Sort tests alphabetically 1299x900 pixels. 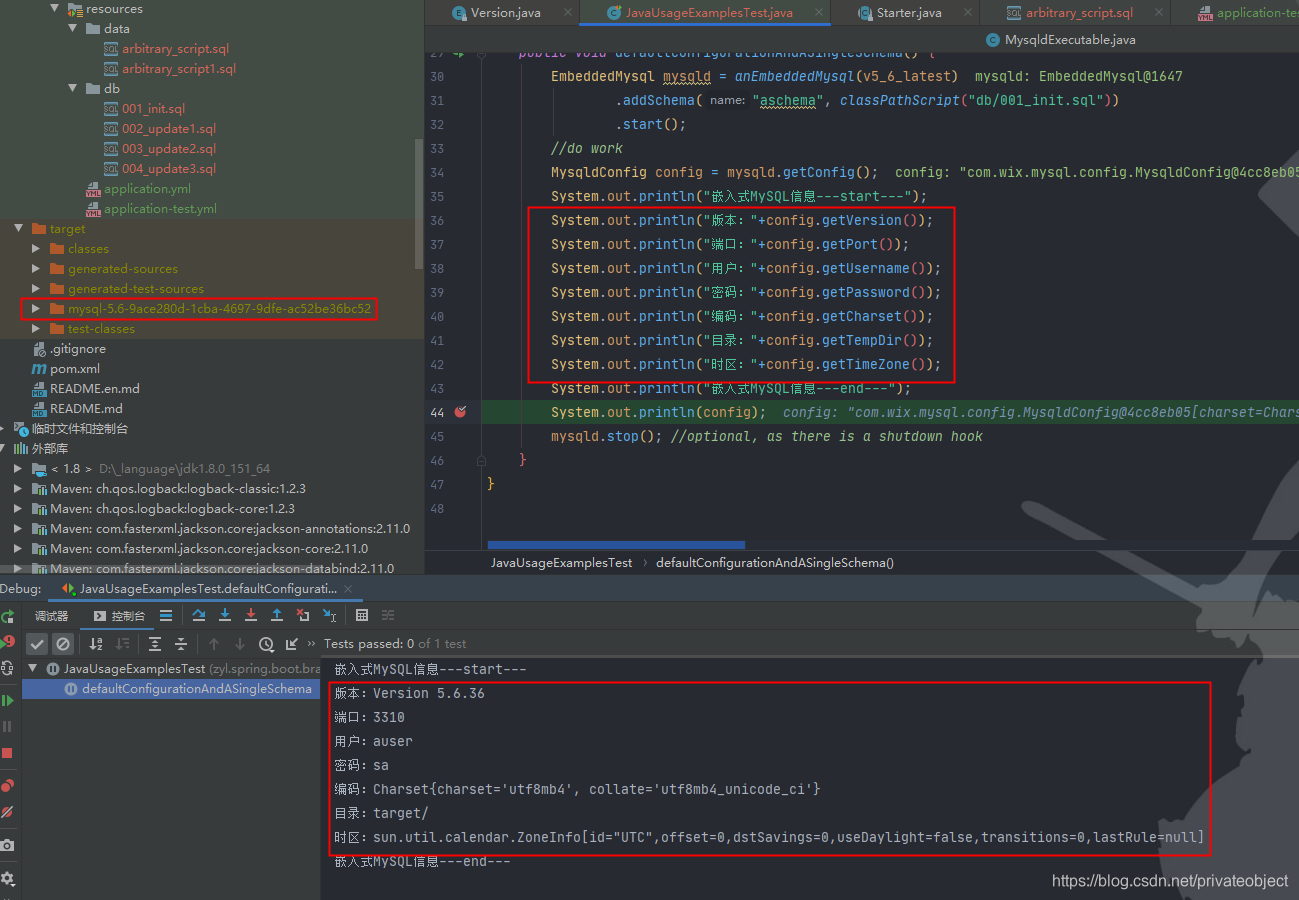tap(96, 644)
